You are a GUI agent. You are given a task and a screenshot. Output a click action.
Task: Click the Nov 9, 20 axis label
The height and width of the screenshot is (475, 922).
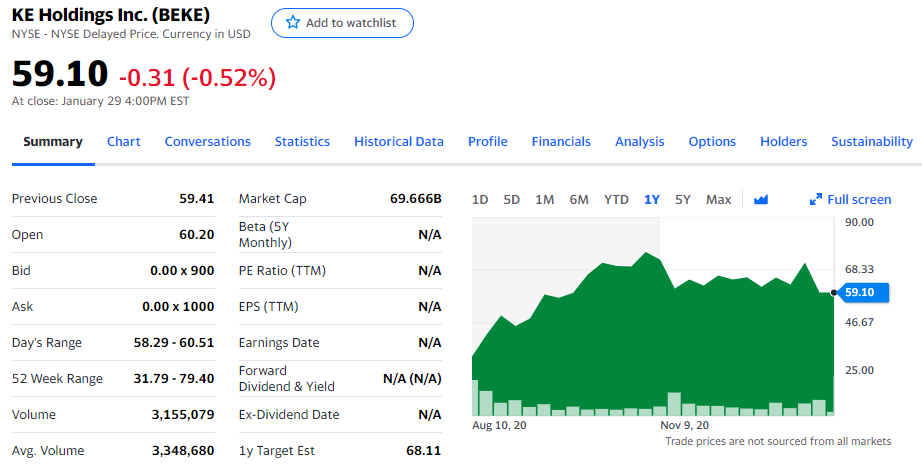click(684, 425)
